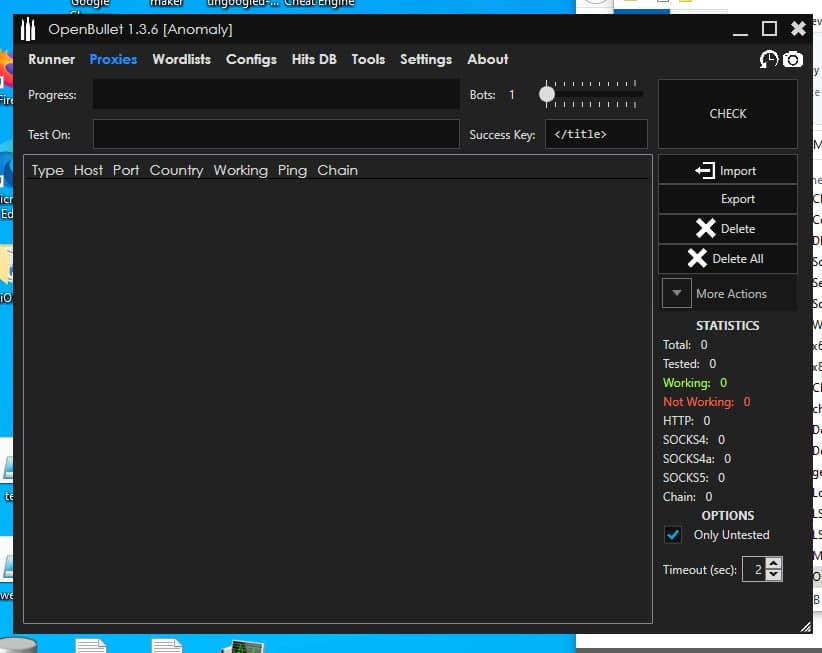Sort the proxy list by Ping column
The height and width of the screenshot is (653, 822).
tap(292, 170)
